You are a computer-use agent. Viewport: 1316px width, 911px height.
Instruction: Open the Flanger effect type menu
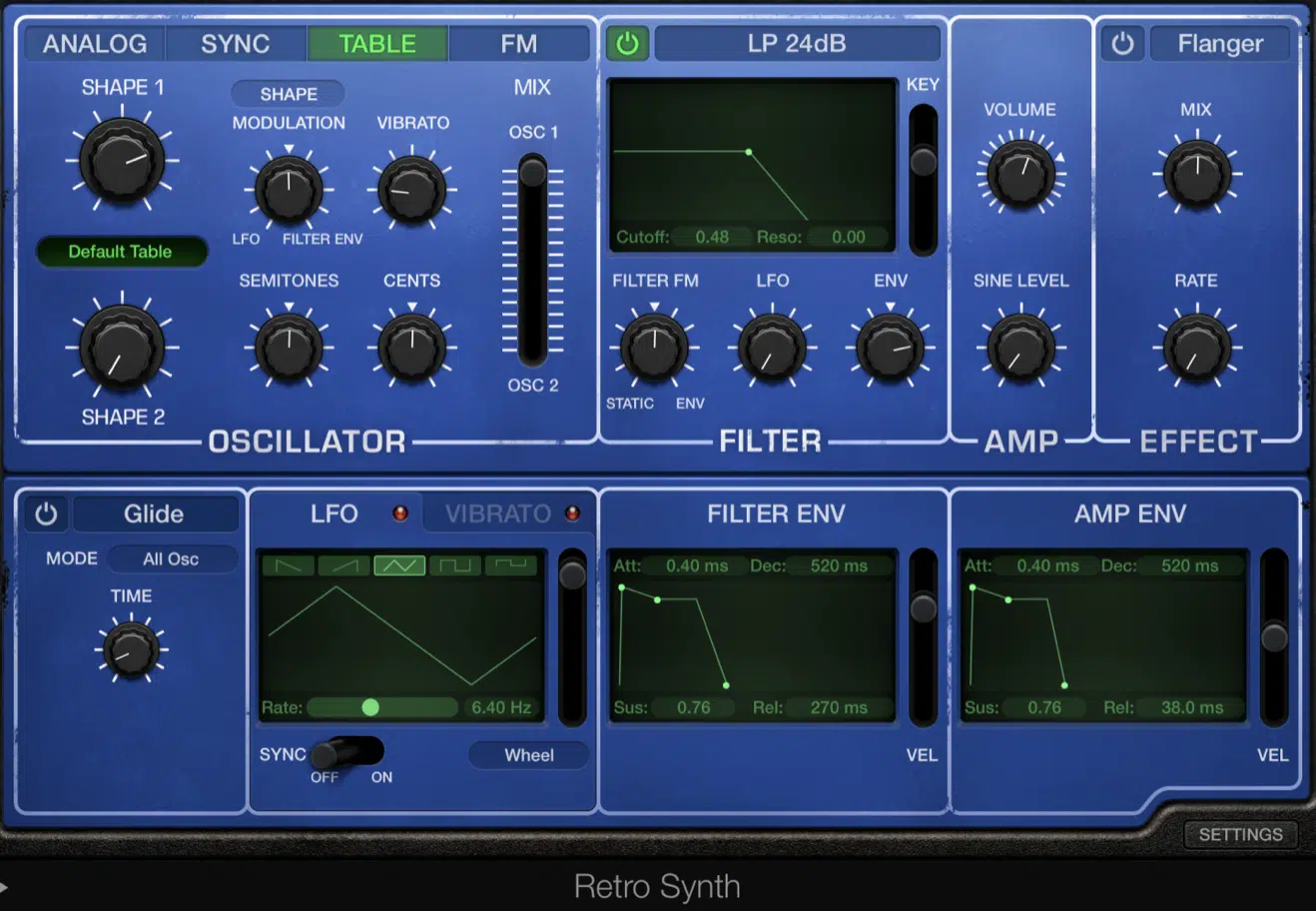(1220, 44)
